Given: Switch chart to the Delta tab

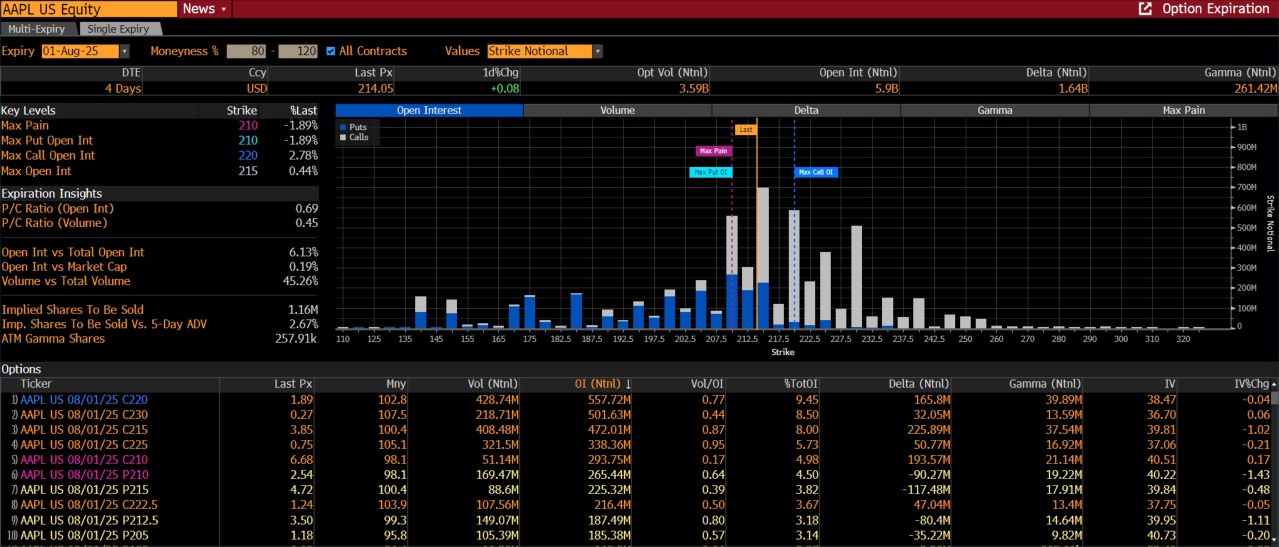Looking at the screenshot, I should (806, 110).
